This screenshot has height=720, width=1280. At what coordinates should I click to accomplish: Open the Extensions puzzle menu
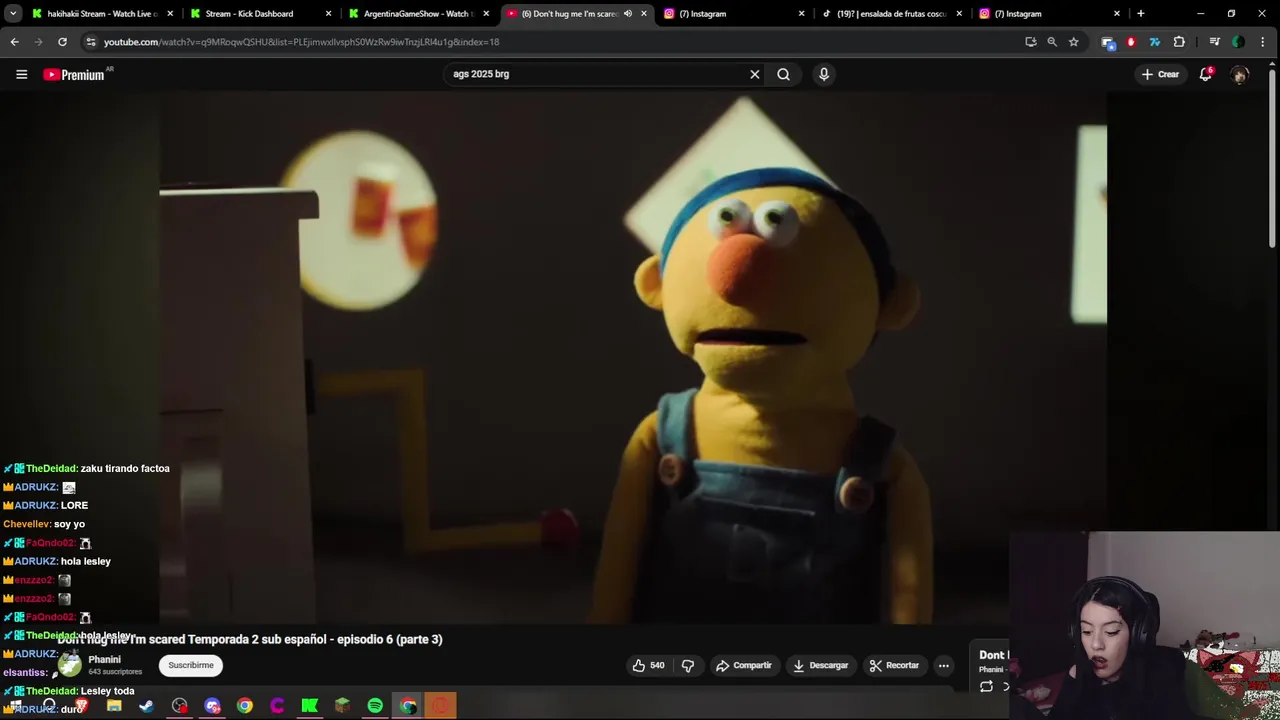1179,42
